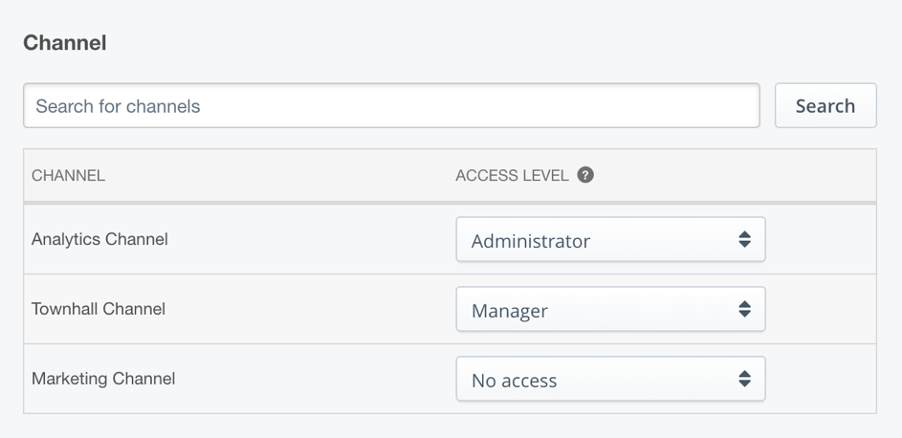Click the Search for channels placeholder text
902x438 pixels.
118,106
